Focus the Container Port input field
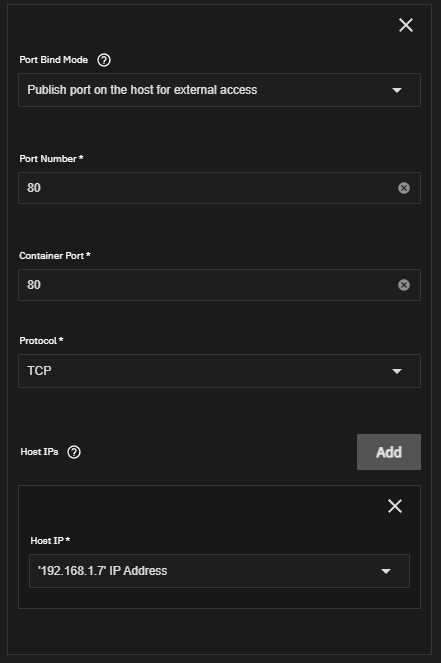The width and height of the screenshot is (441, 663). [x=219, y=285]
